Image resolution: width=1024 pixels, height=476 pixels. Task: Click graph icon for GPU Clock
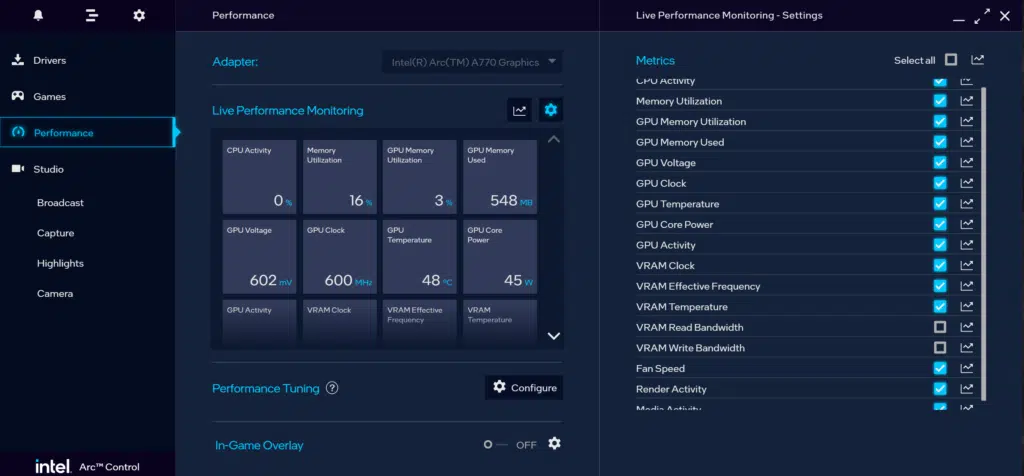click(x=967, y=183)
